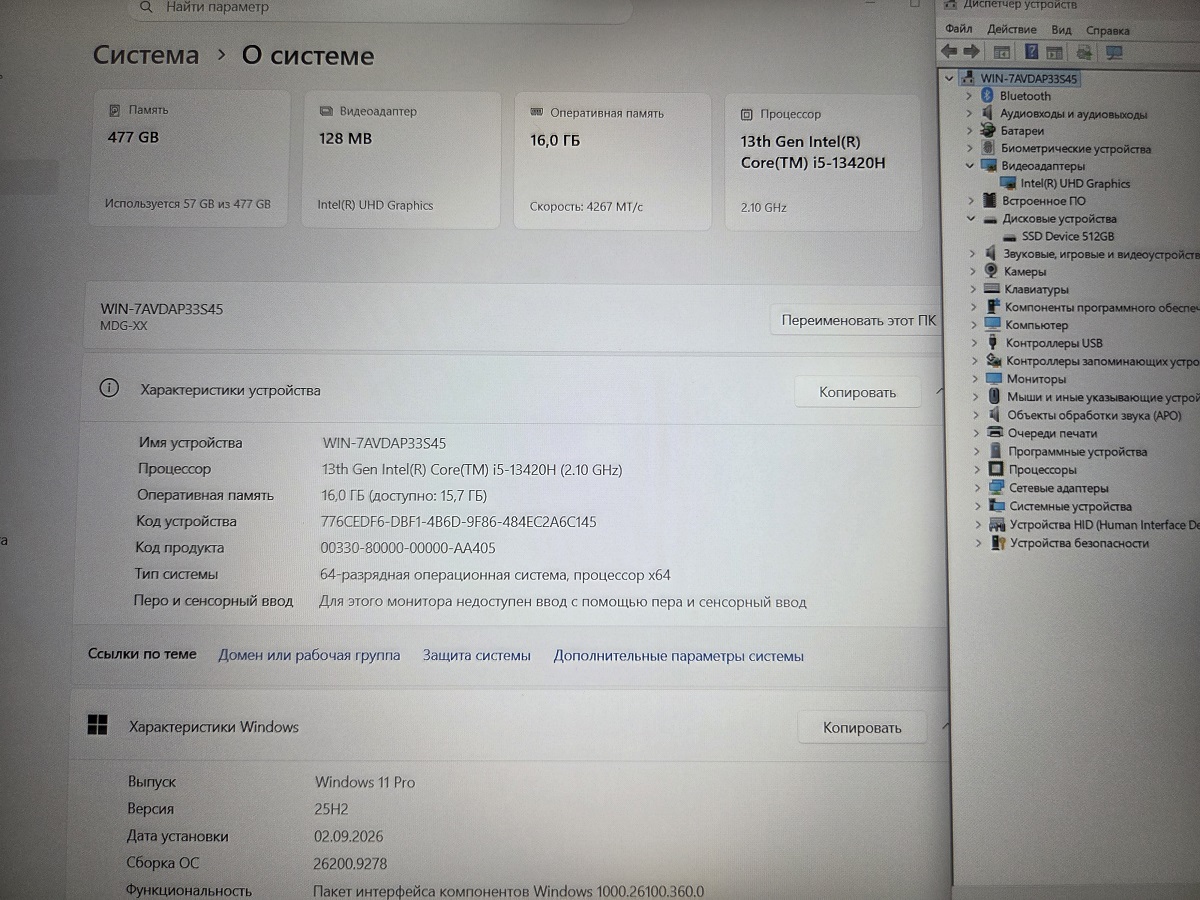1200x900 pixels.
Task: Click the scan for hardware changes icon
Action: tap(1084, 52)
